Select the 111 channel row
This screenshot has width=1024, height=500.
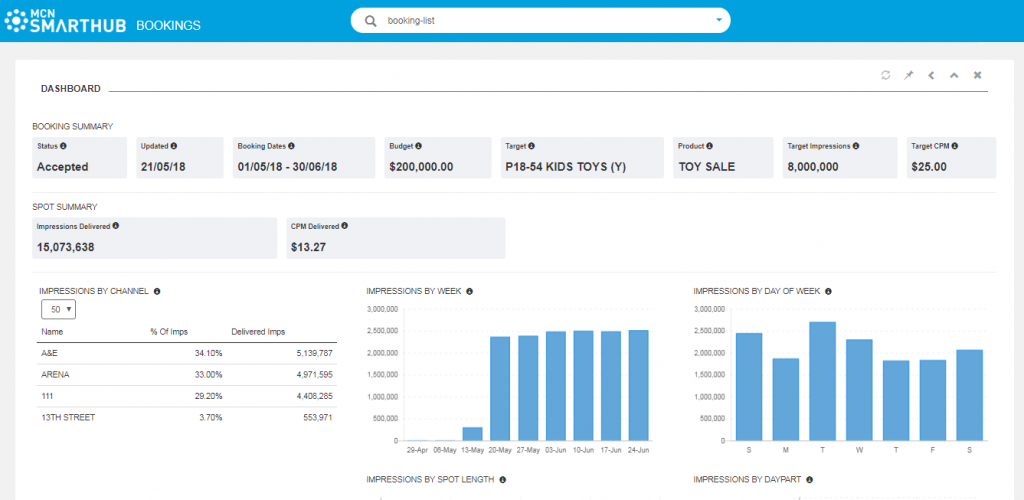[187, 396]
